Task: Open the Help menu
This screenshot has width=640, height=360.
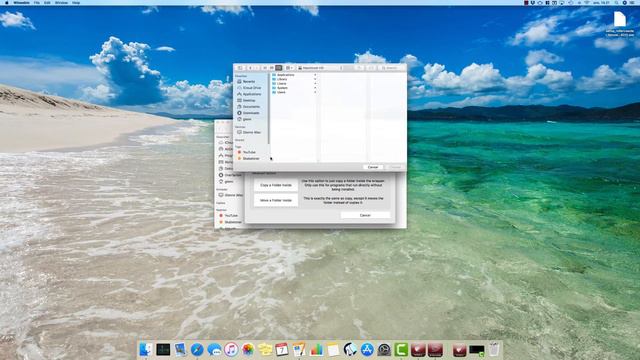Action: pos(76,2)
